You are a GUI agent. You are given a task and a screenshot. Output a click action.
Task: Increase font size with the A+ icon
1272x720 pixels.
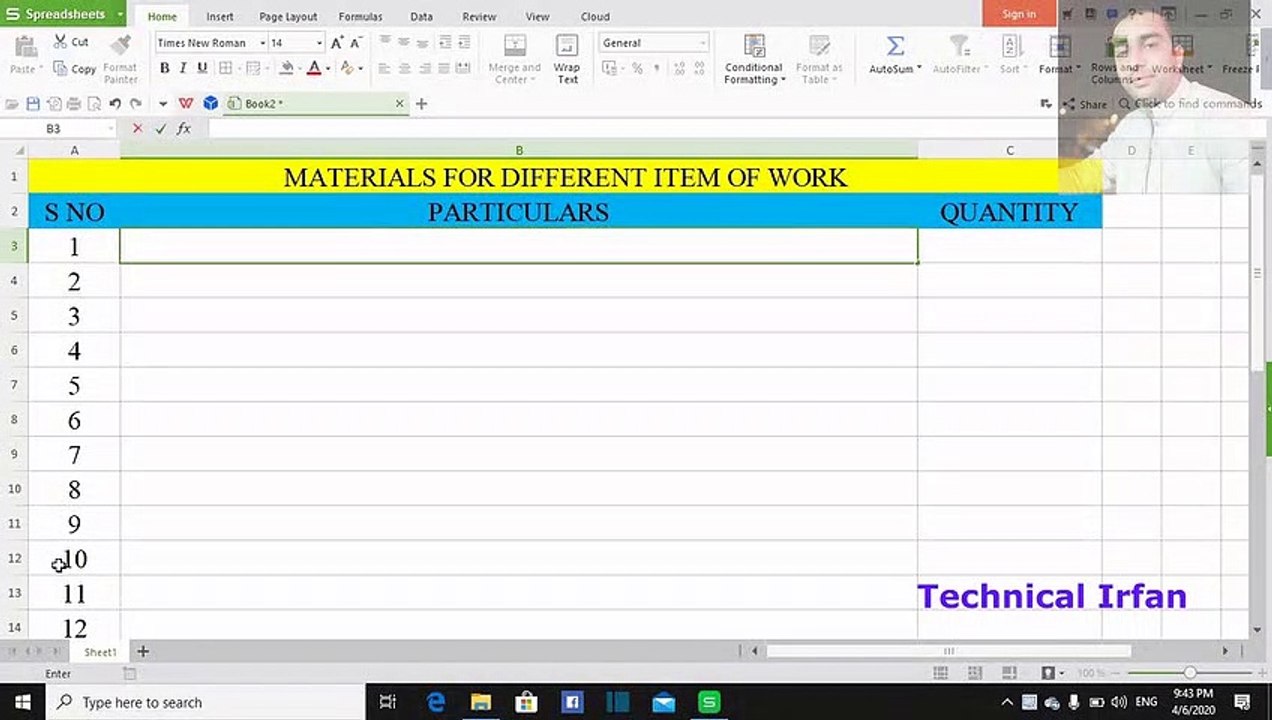click(x=337, y=42)
